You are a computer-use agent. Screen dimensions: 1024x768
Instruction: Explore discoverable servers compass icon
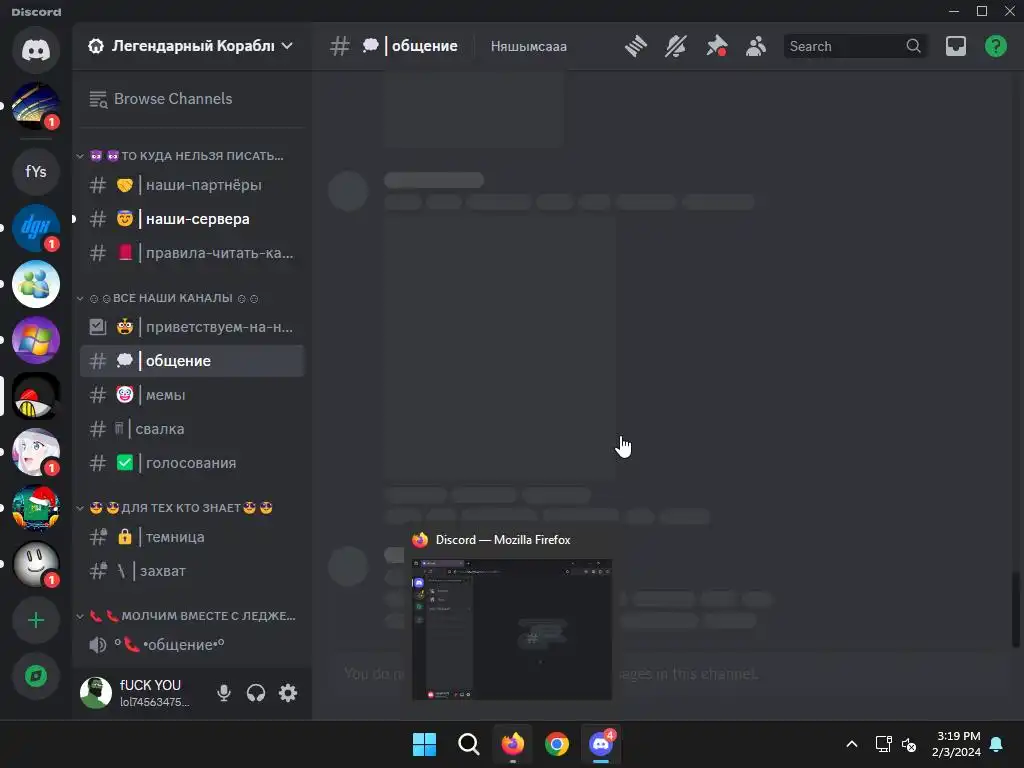click(x=36, y=676)
